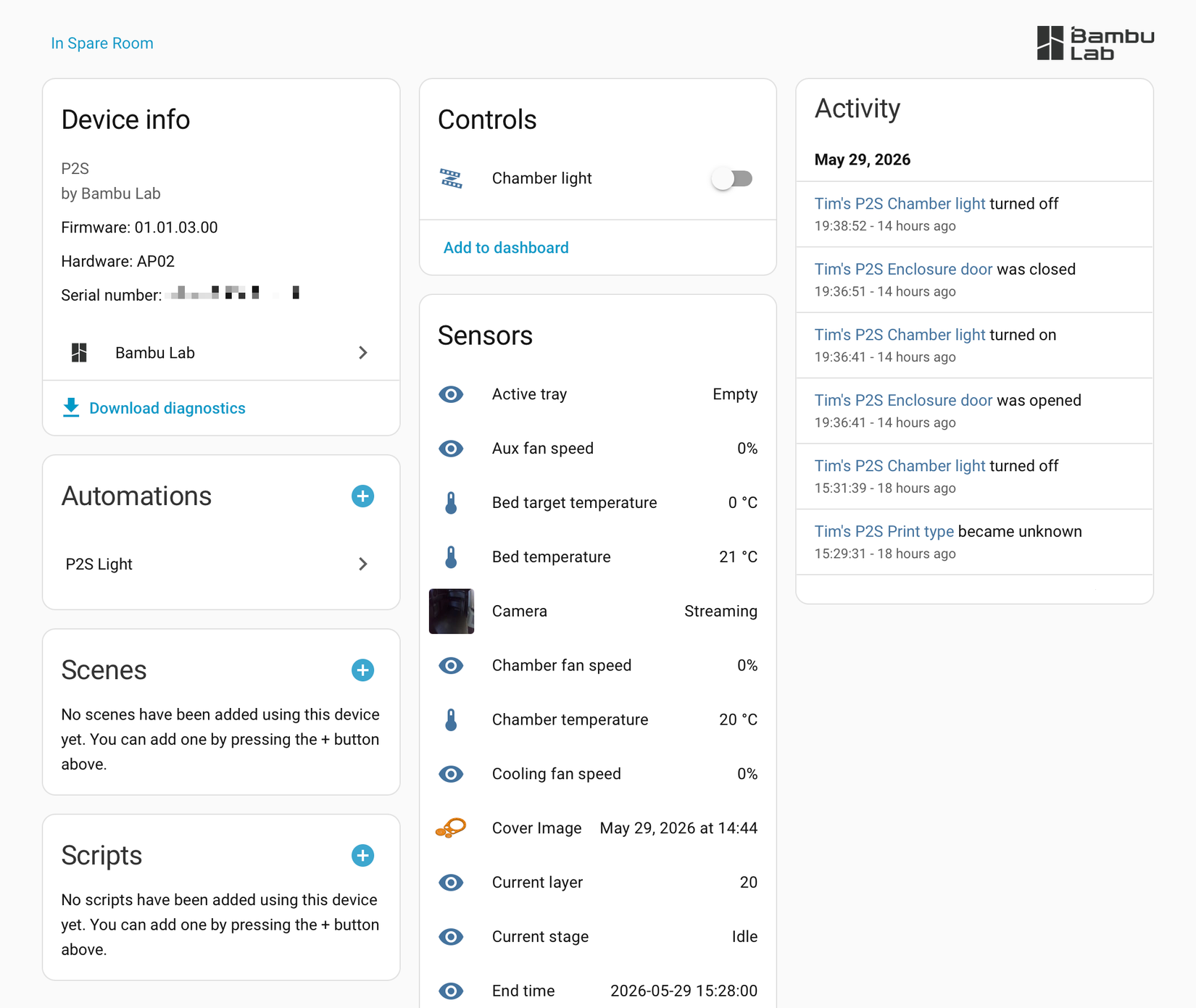Click the May 29, 2026 activity date header

pos(863,160)
